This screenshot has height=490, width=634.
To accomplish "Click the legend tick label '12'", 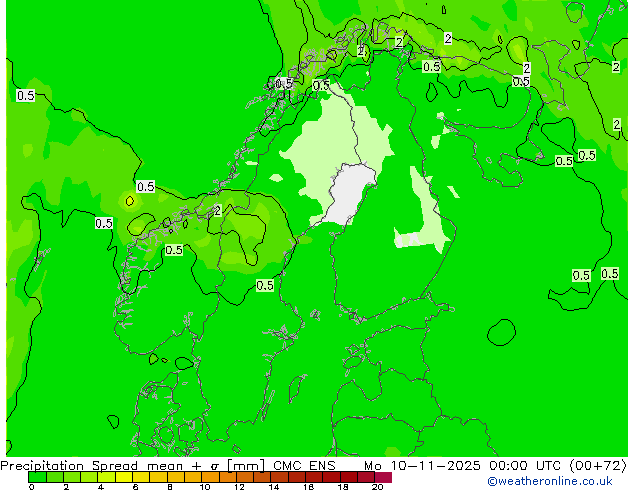I will (x=239, y=487).
